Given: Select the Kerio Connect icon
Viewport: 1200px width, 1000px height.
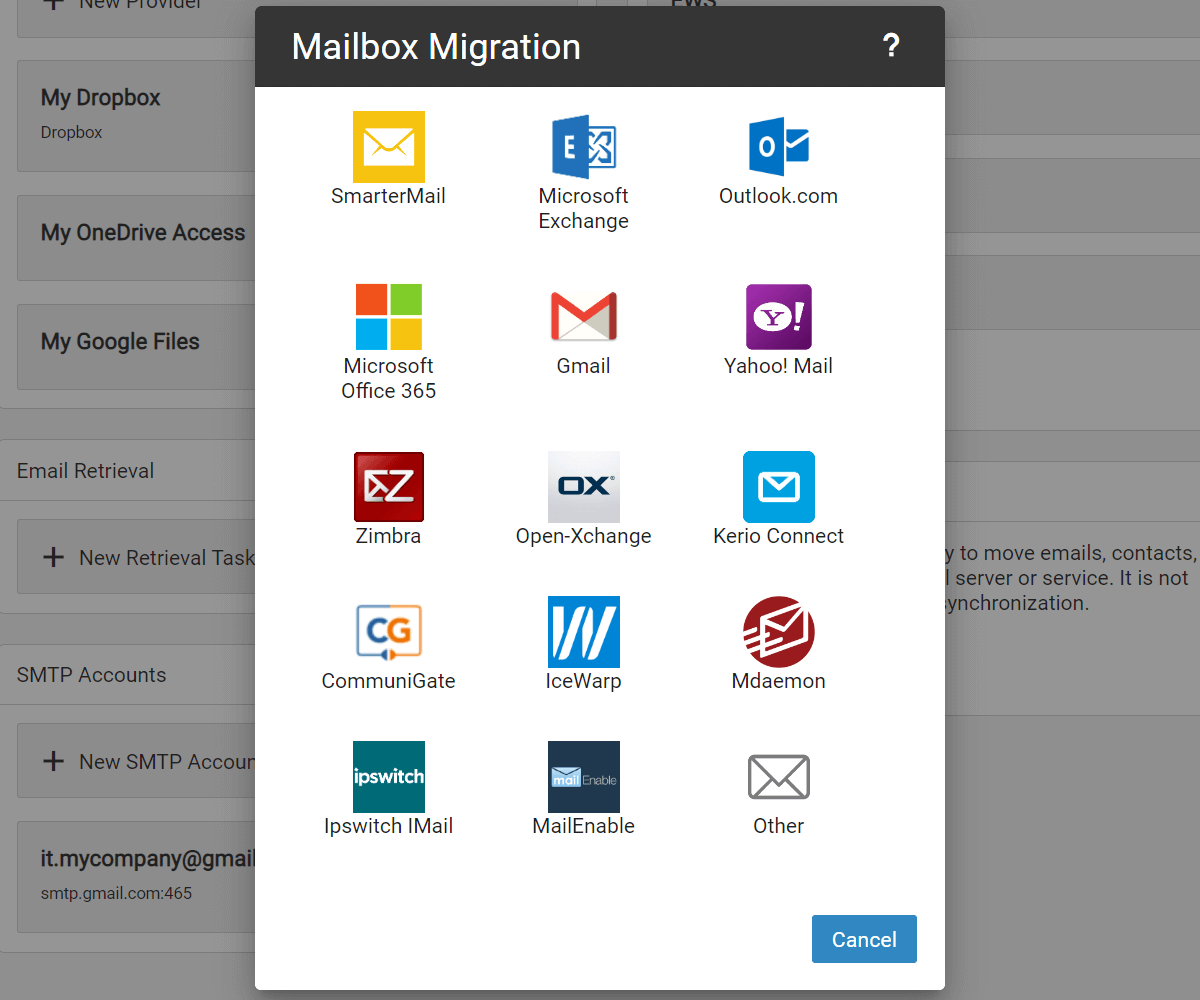Looking at the screenshot, I should coord(779,487).
